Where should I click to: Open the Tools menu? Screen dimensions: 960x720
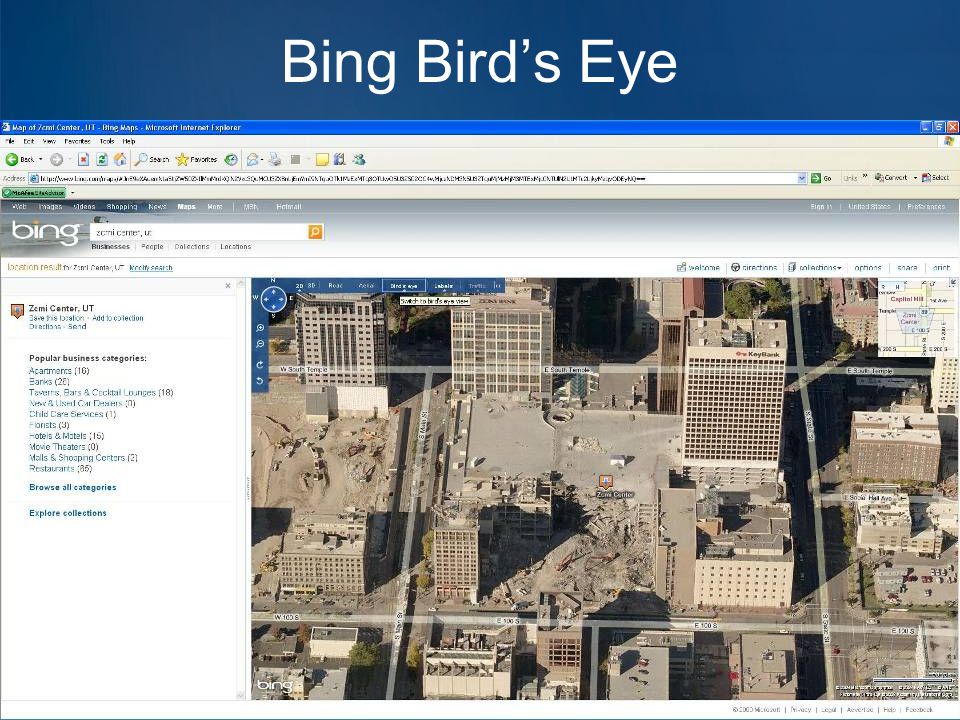tap(107, 141)
